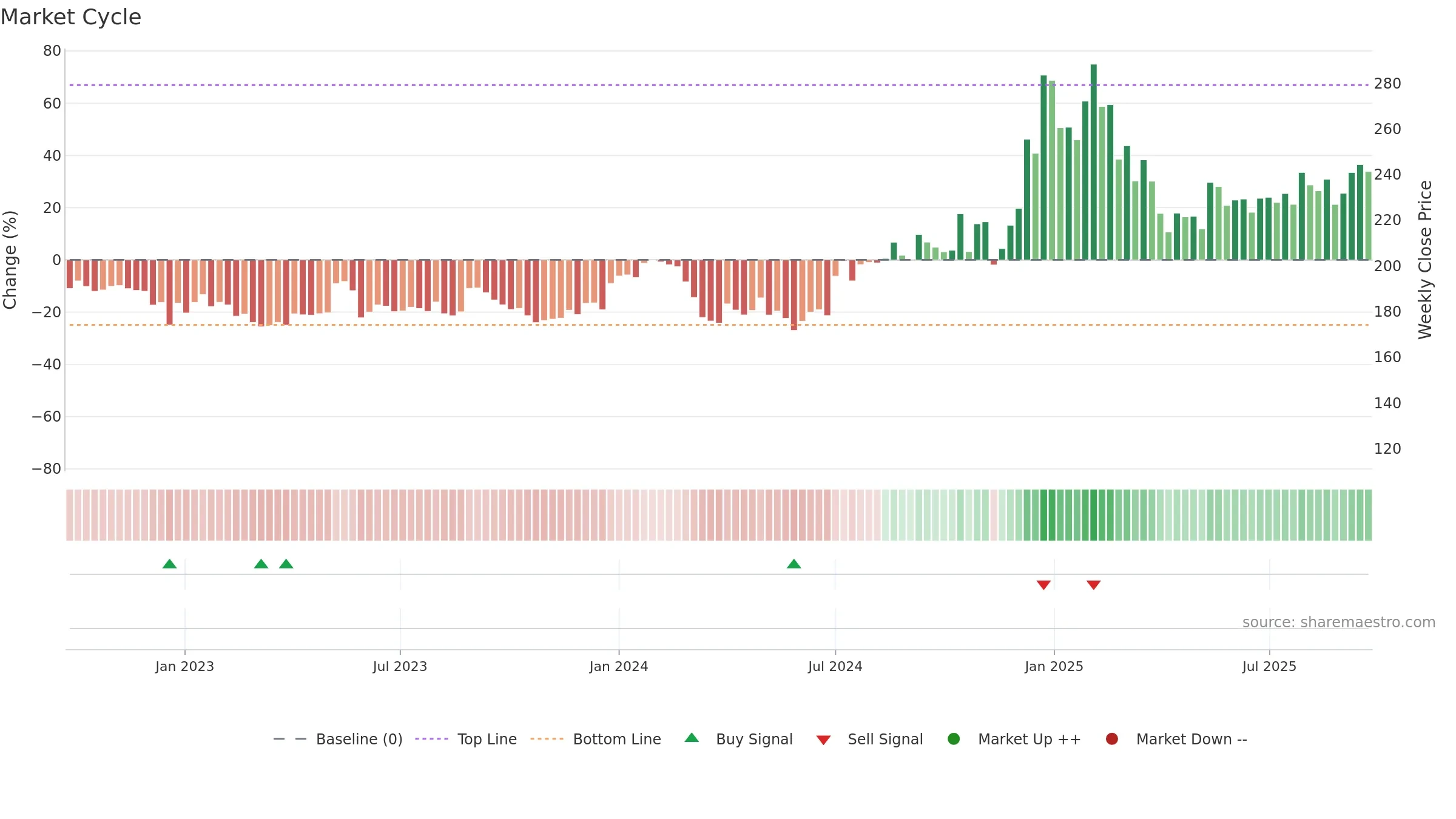Screen dimensions: 1456x819
Task: Toggle the Bottom Line legend entry
Action: [596, 739]
